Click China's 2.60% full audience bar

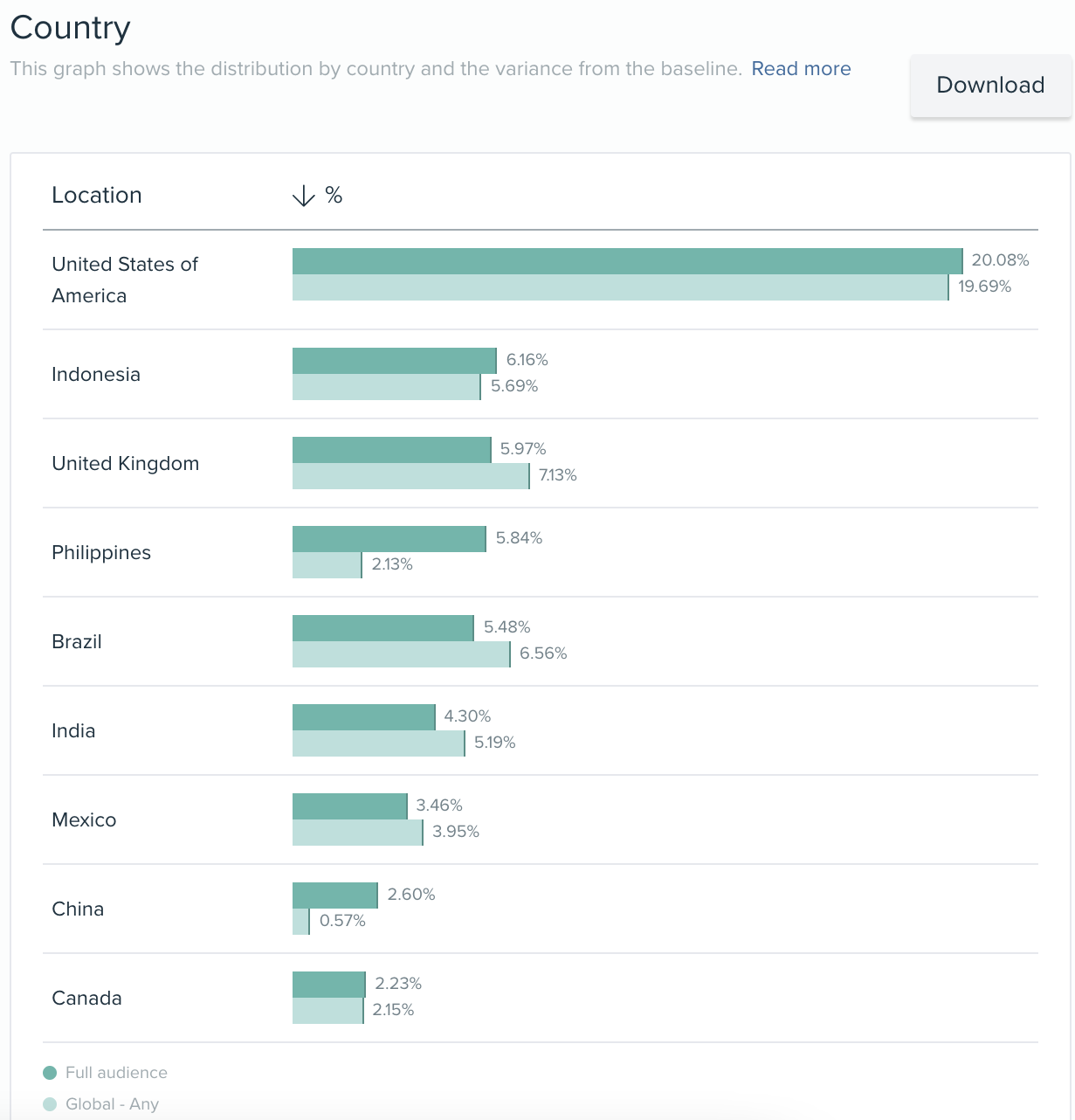point(334,895)
